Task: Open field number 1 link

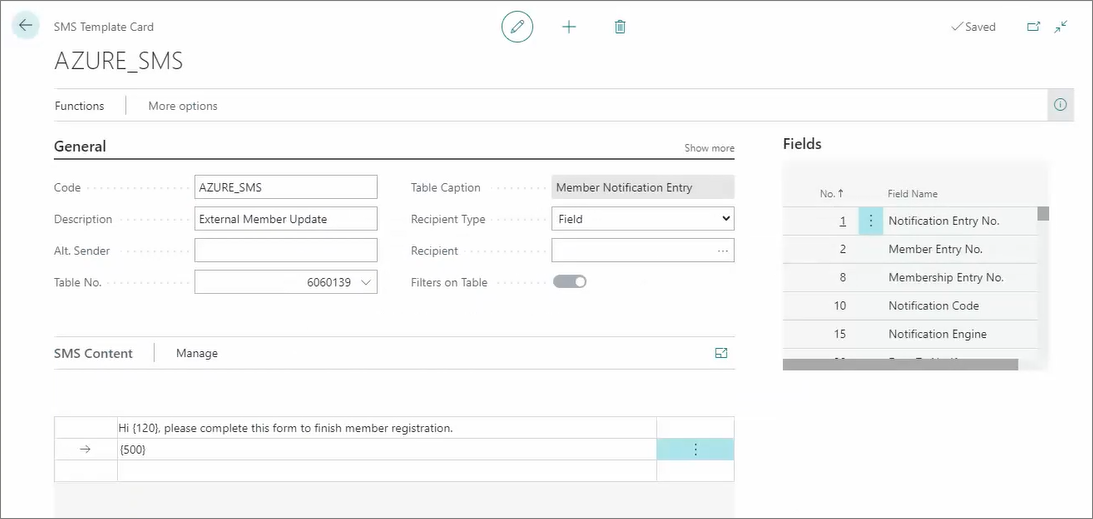Action: pyautogui.click(x=843, y=221)
